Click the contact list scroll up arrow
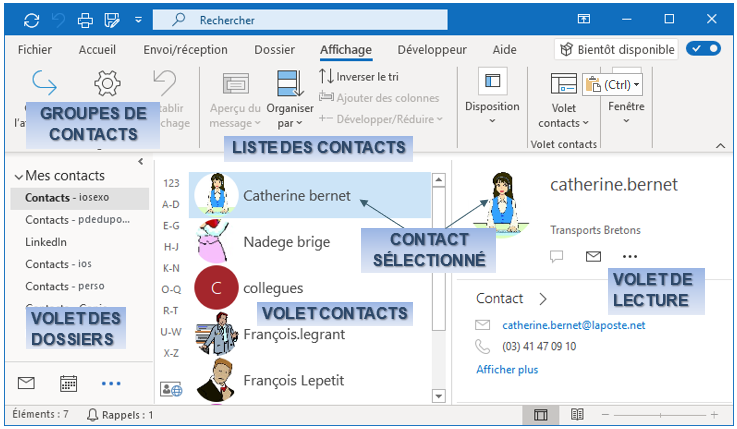 [439, 180]
